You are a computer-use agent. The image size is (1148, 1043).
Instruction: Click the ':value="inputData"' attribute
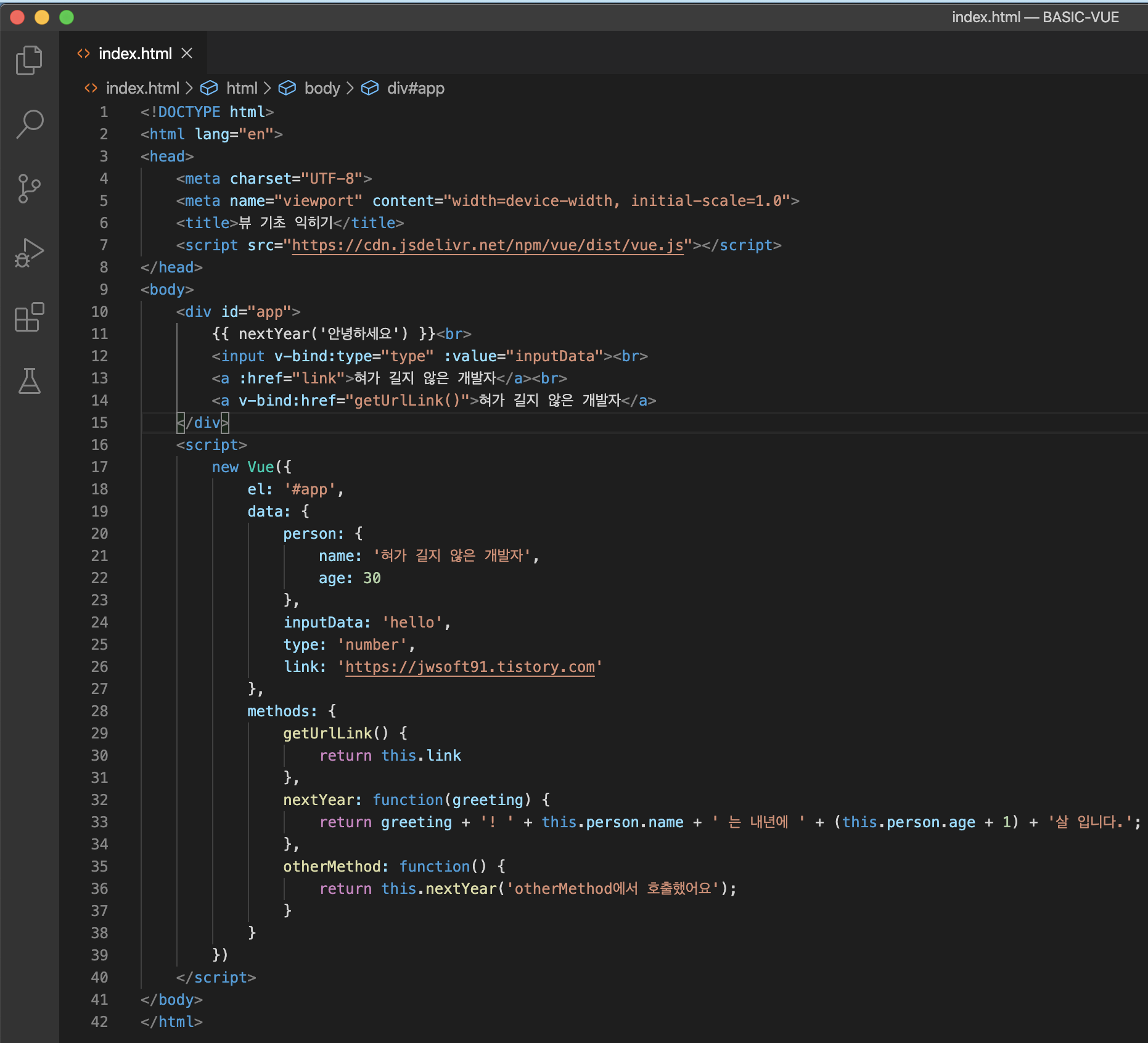pos(523,356)
